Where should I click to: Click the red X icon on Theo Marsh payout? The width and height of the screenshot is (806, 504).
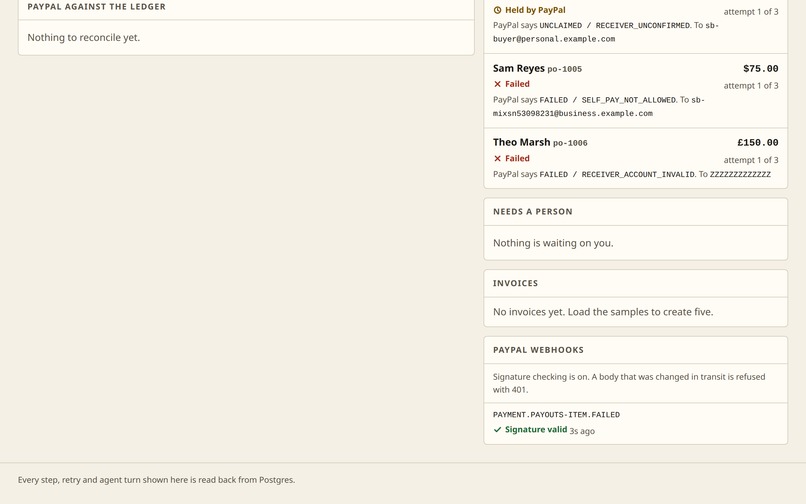(497, 158)
